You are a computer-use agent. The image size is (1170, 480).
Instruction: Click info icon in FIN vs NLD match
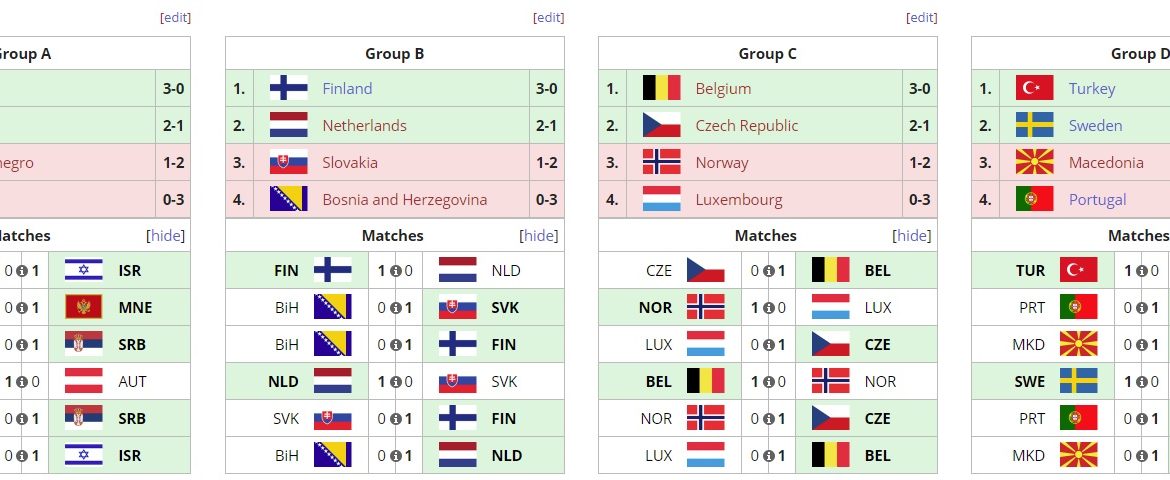pos(395,270)
